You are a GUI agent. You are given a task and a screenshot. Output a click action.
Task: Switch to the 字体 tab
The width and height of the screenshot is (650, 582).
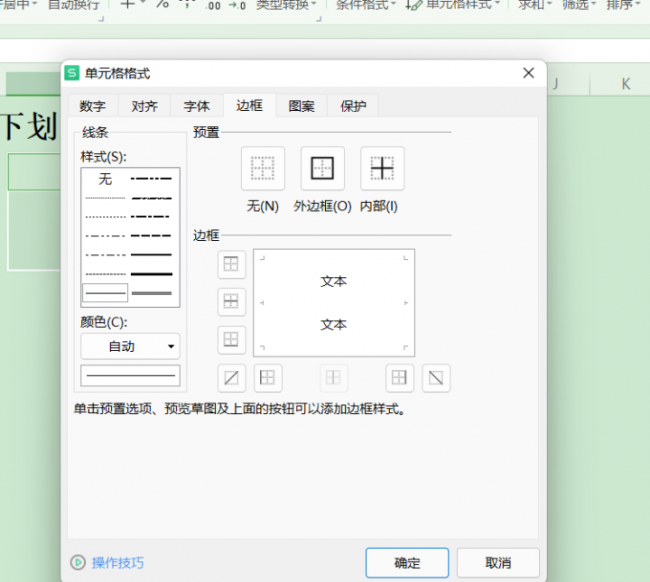click(197, 106)
